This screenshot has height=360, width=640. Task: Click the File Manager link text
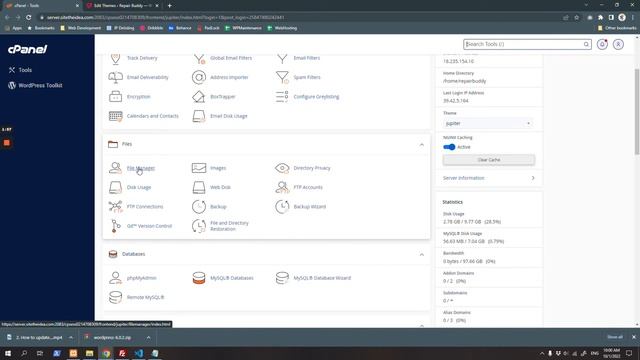[141, 168]
